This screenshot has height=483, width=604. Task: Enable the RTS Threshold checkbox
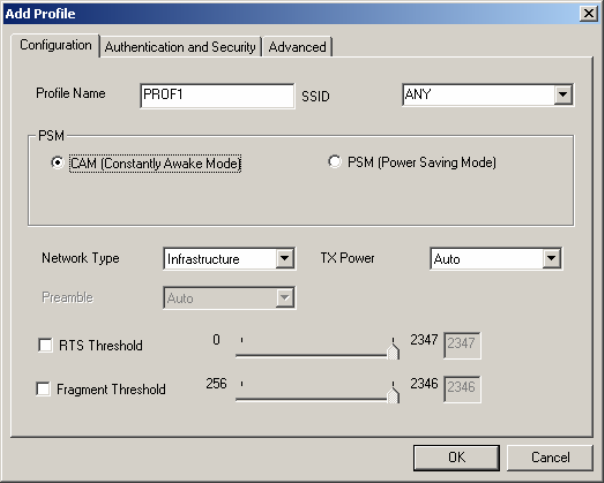(45, 345)
